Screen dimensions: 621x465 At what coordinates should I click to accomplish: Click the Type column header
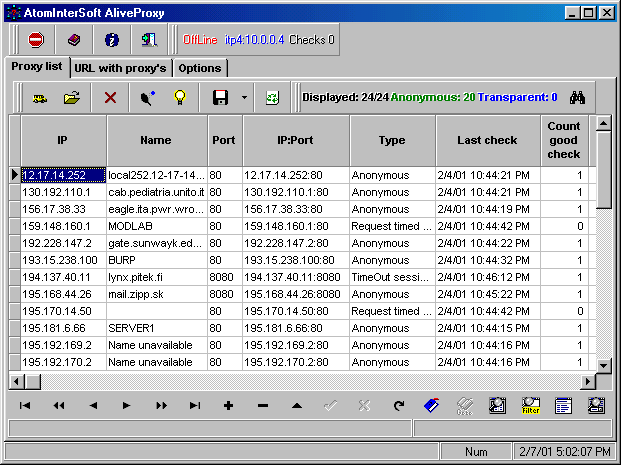click(x=392, y=140)
